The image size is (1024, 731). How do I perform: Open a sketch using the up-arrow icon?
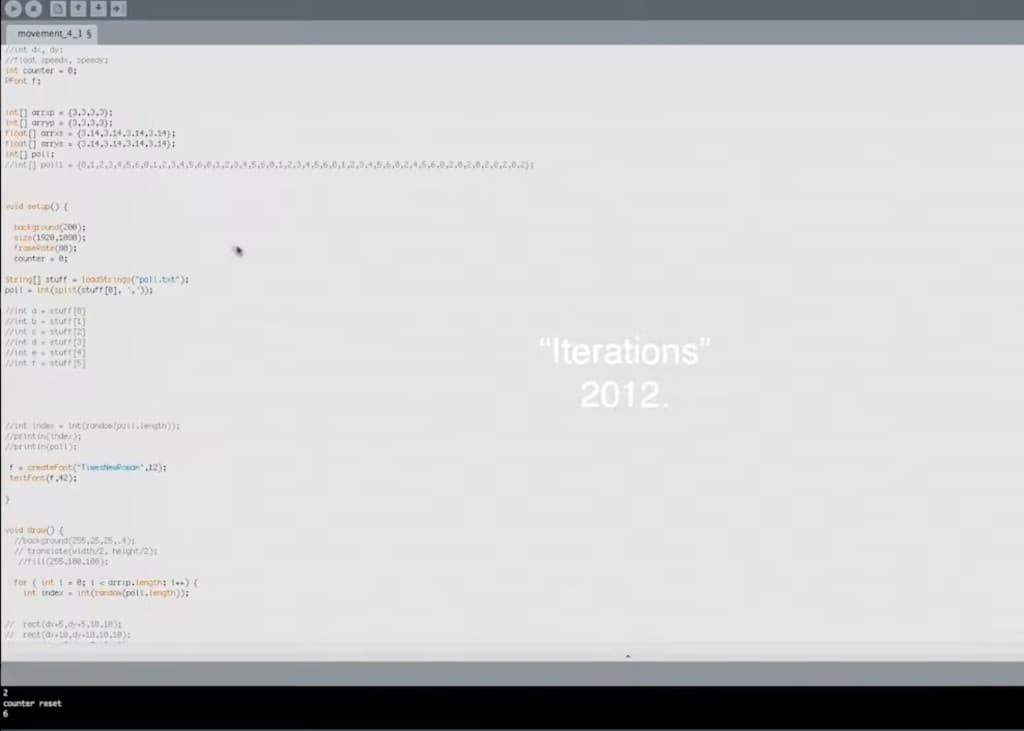(x=78, y=8)
